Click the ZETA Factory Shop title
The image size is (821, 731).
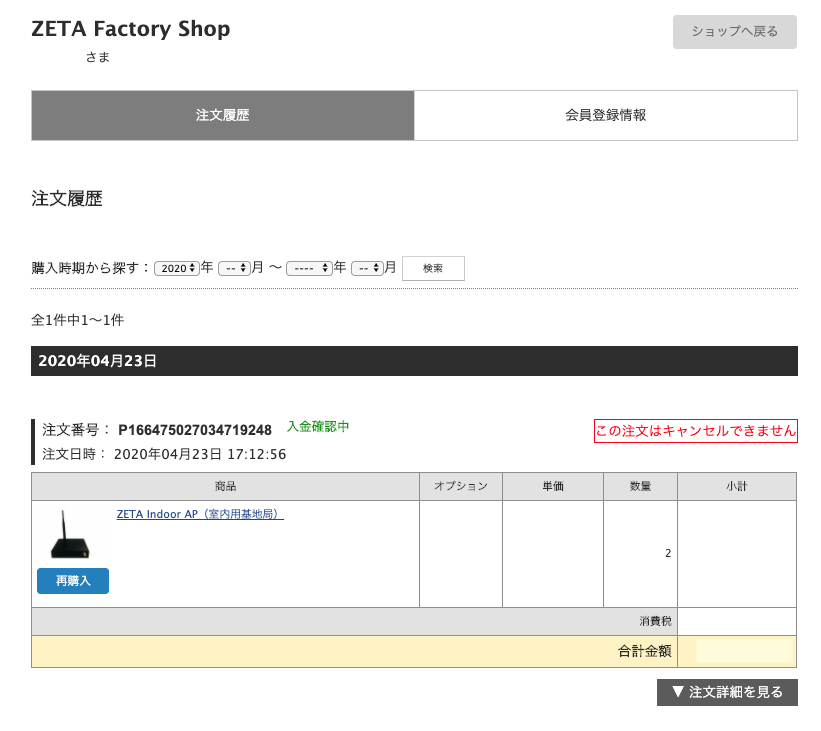(x=131, y=29)
